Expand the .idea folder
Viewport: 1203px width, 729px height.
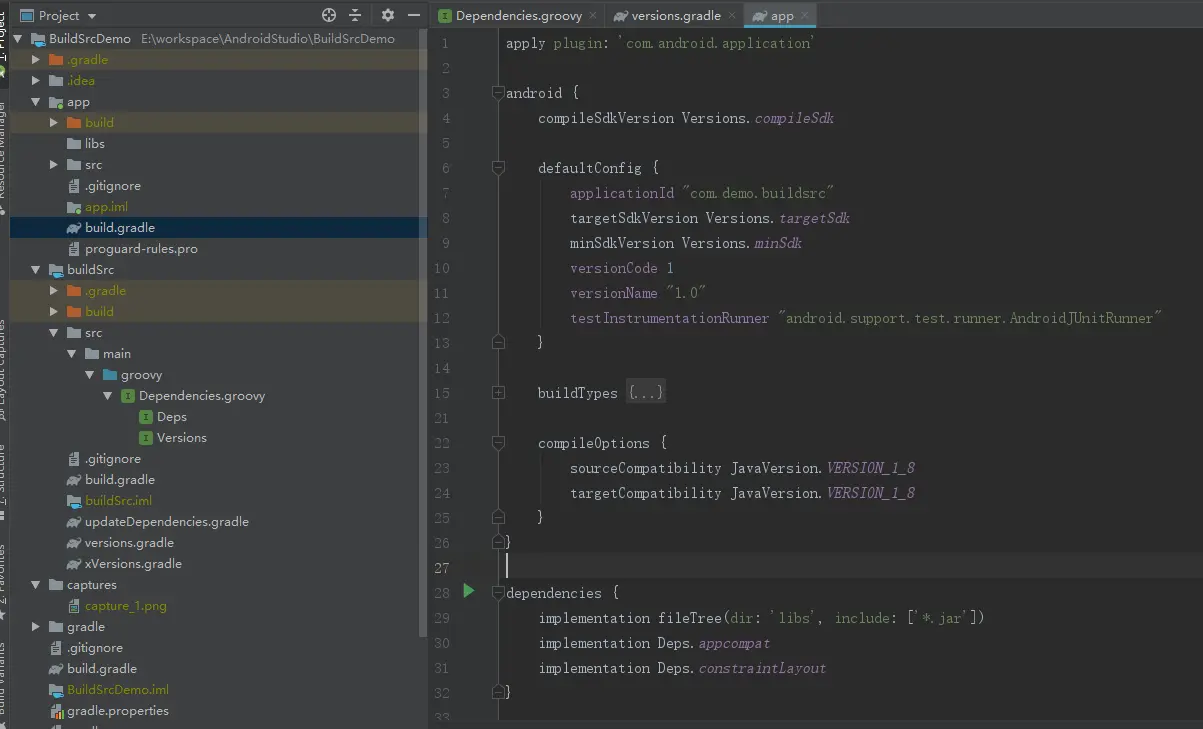click(36, 81)
